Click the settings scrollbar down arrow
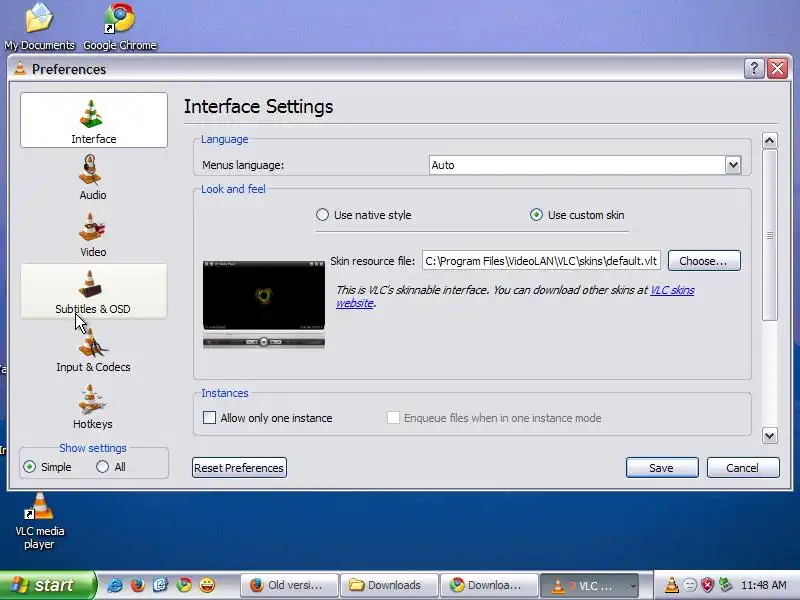800x600 pixels. coord(770,436)
